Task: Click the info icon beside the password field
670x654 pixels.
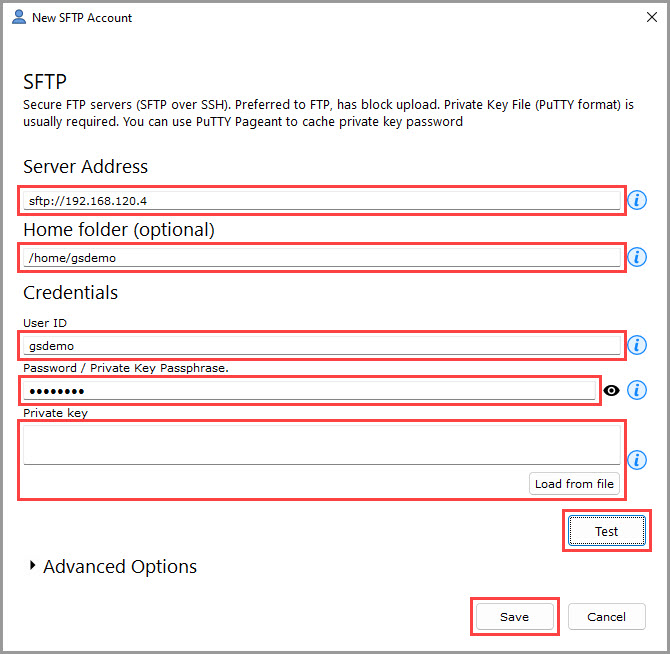Action: 637,390
